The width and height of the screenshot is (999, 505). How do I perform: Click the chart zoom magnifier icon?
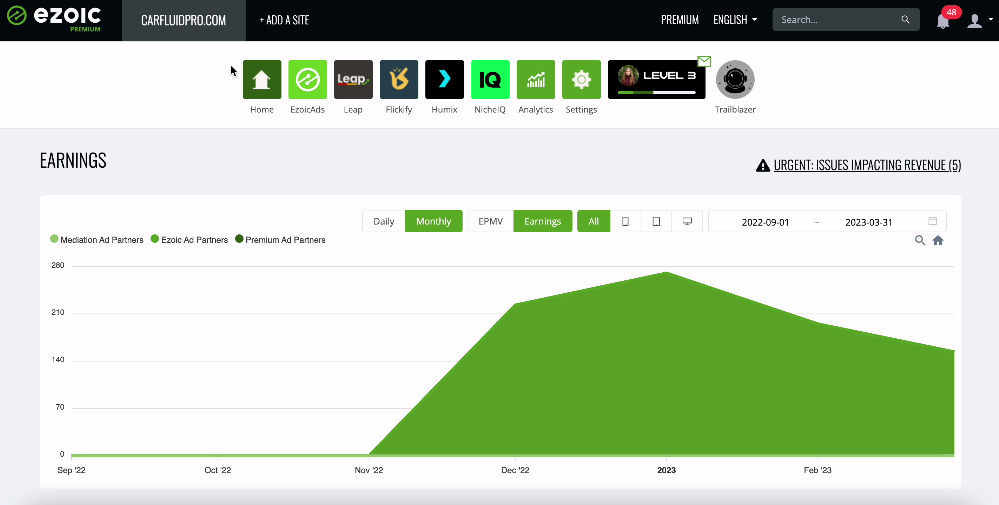pos(920,240)
